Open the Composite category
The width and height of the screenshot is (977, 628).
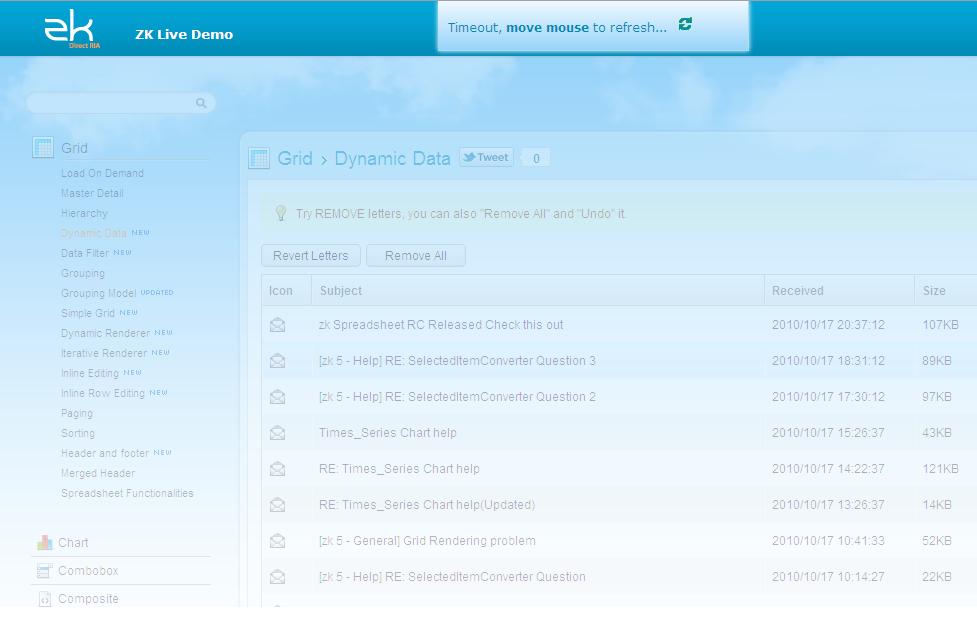(88, 599)
